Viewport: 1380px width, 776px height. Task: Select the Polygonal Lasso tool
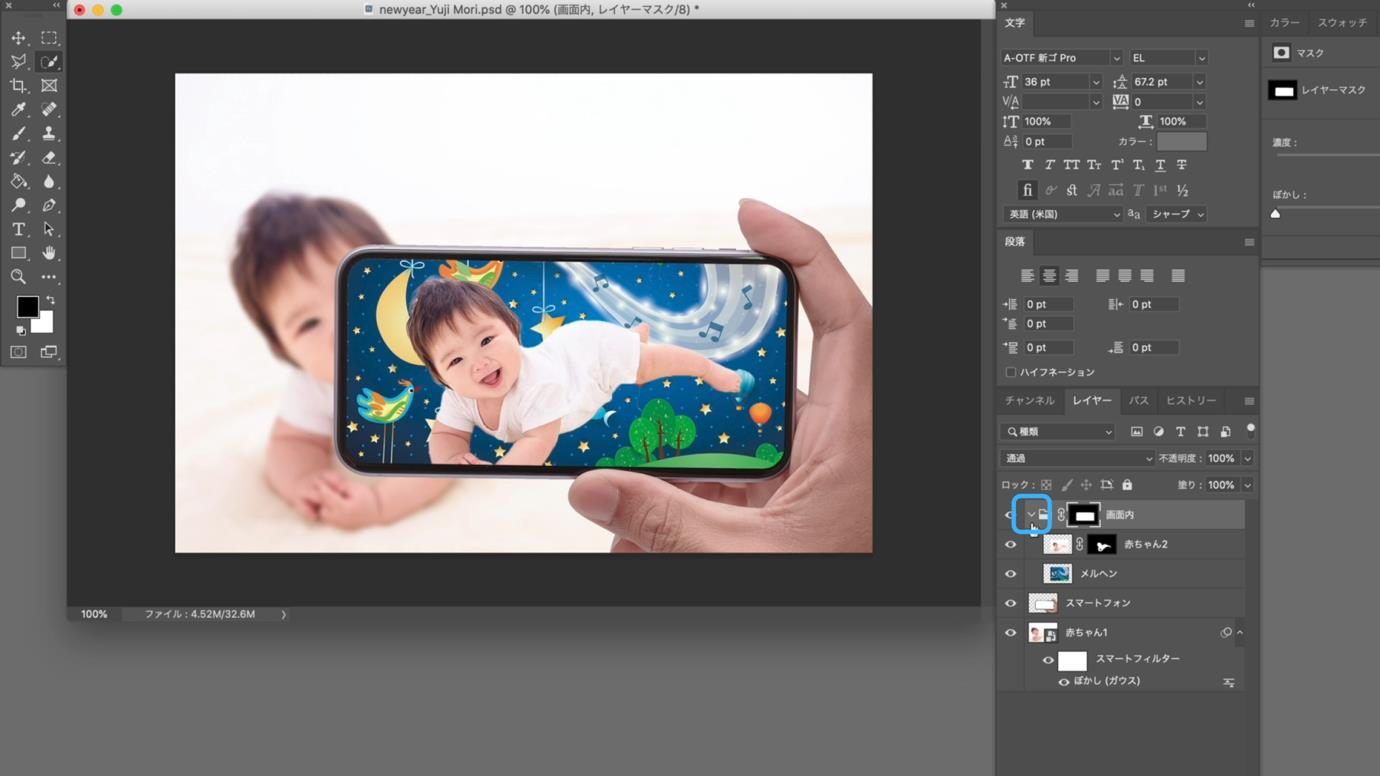point(19,62)
